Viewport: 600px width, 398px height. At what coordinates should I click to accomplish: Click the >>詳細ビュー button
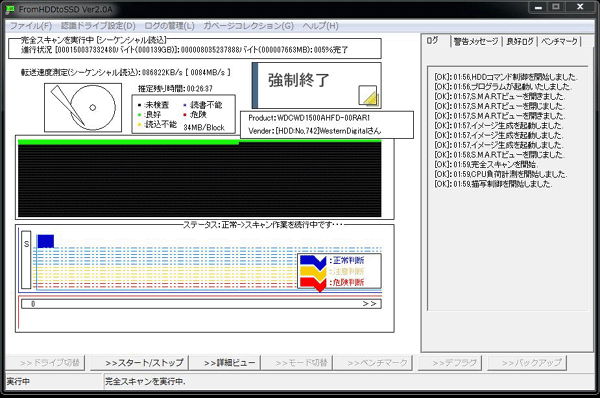coord(225,363)
